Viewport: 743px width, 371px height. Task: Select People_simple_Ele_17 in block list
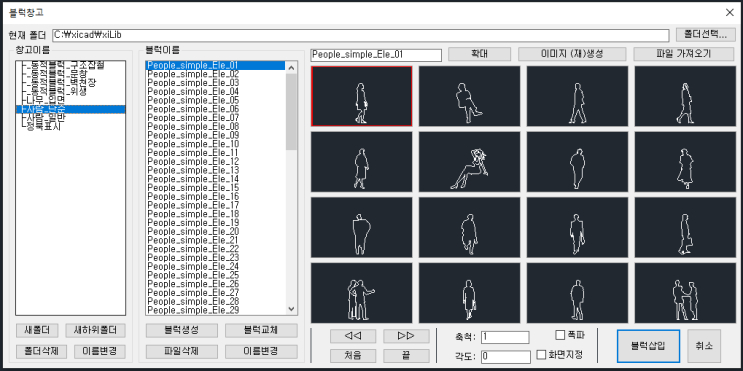point(216,205)
